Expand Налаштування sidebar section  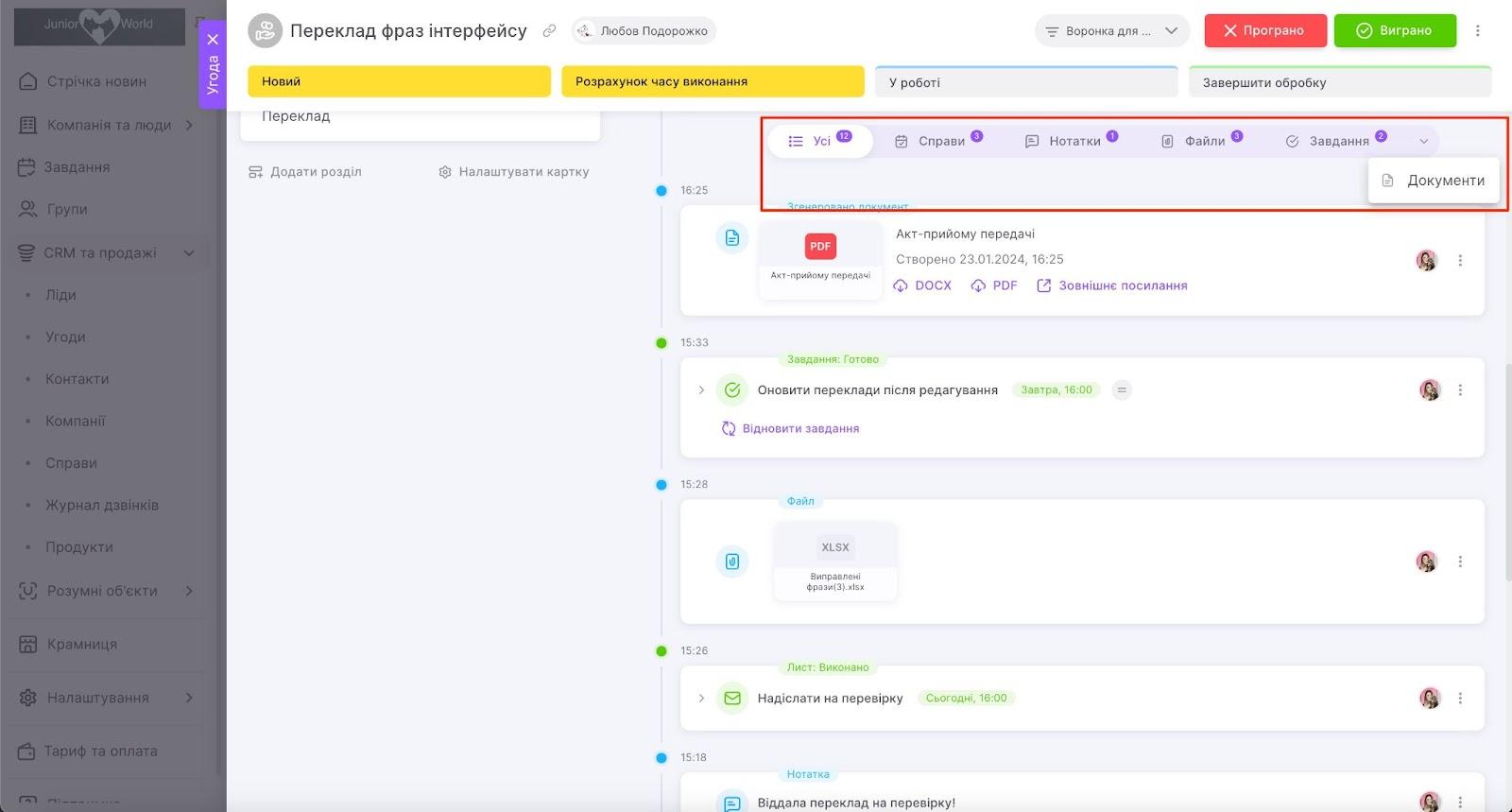click(189, 698)
